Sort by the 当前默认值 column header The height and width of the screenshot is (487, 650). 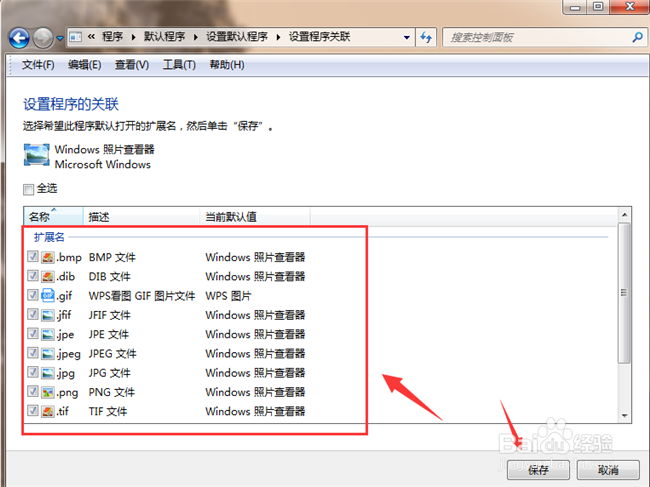255,216
